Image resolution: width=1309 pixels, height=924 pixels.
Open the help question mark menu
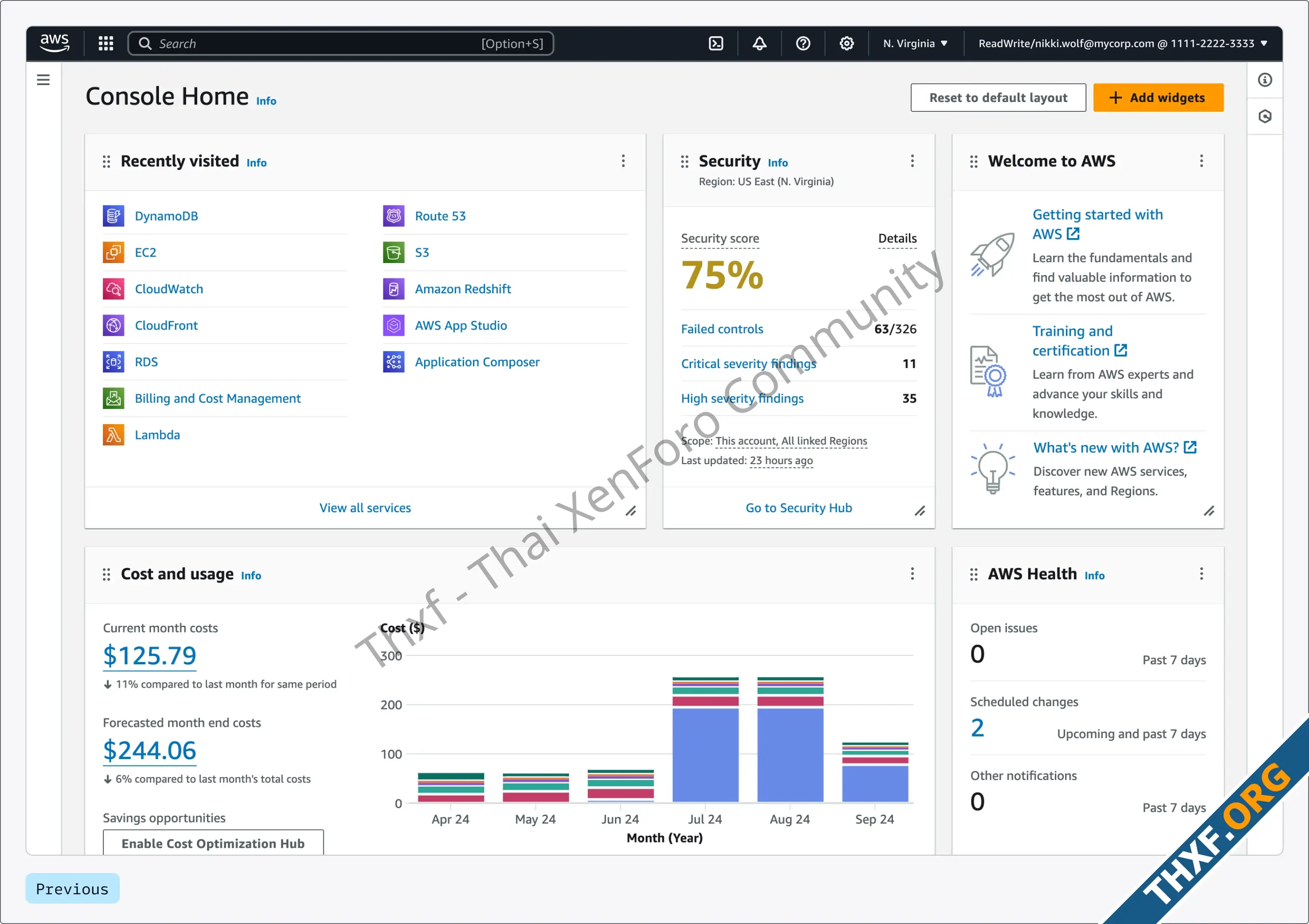[803, 43]
